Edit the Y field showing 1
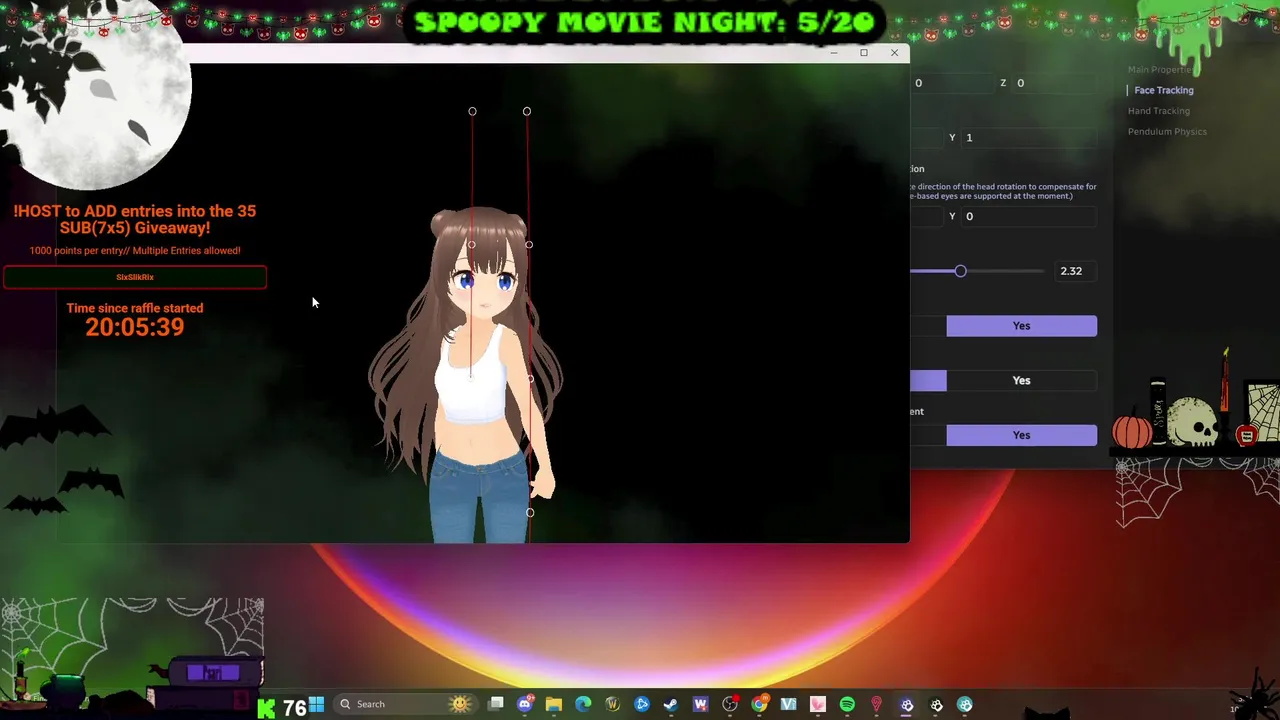The width and height of the screenshot is (1280, 720). 1029,137
